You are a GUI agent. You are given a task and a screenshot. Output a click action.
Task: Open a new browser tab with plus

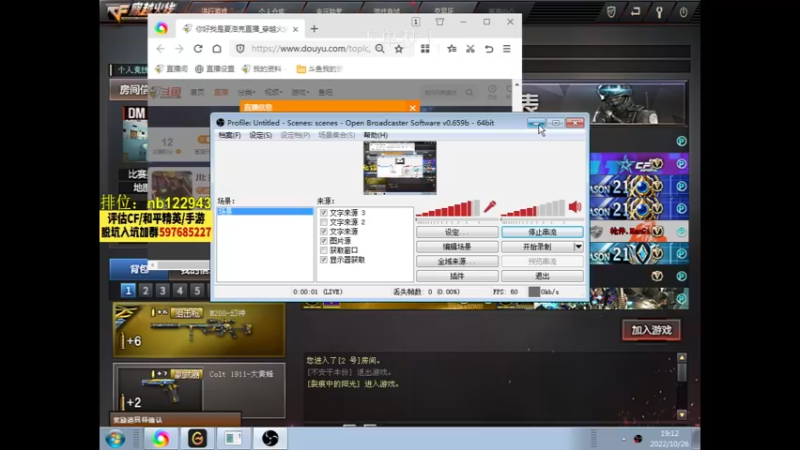[314, 29]
